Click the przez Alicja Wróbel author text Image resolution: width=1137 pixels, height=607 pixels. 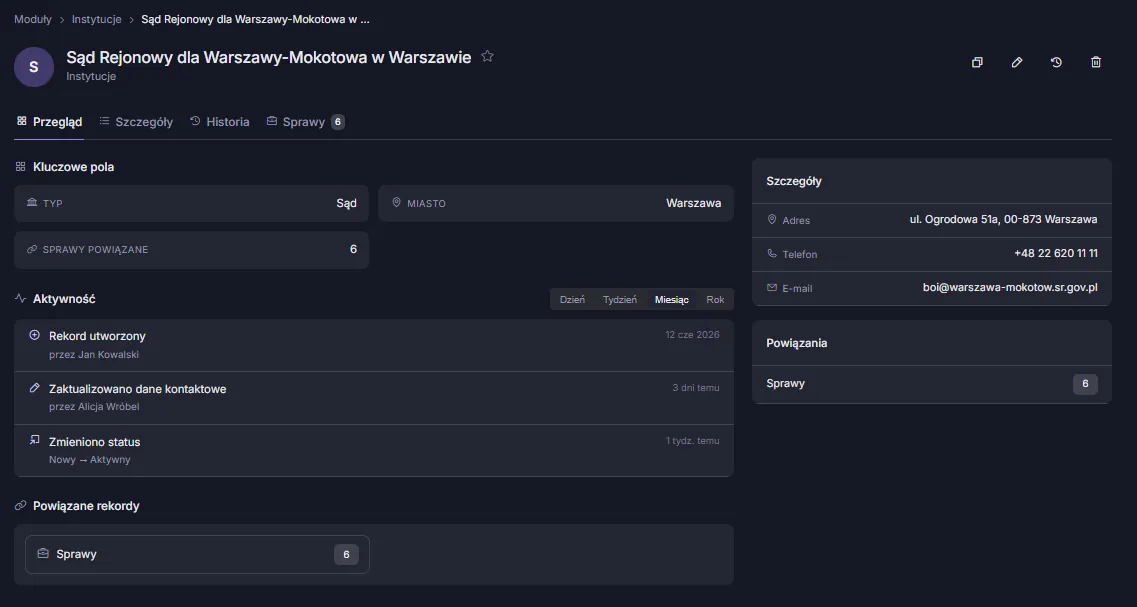(94, 407)
